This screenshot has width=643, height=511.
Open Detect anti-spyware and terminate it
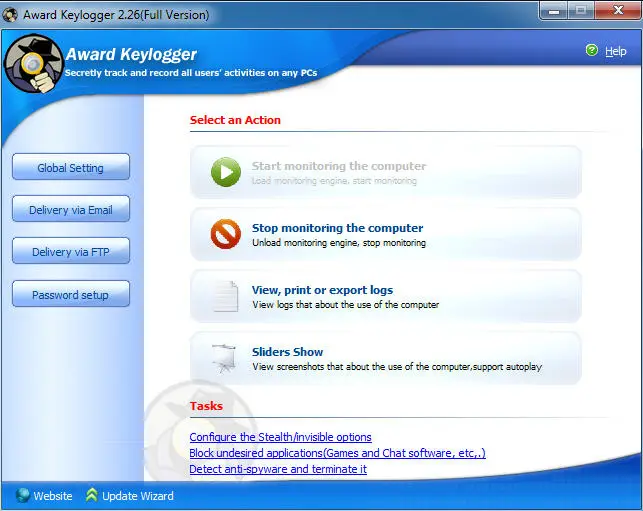pyautogui.click(x=278, y=469)
